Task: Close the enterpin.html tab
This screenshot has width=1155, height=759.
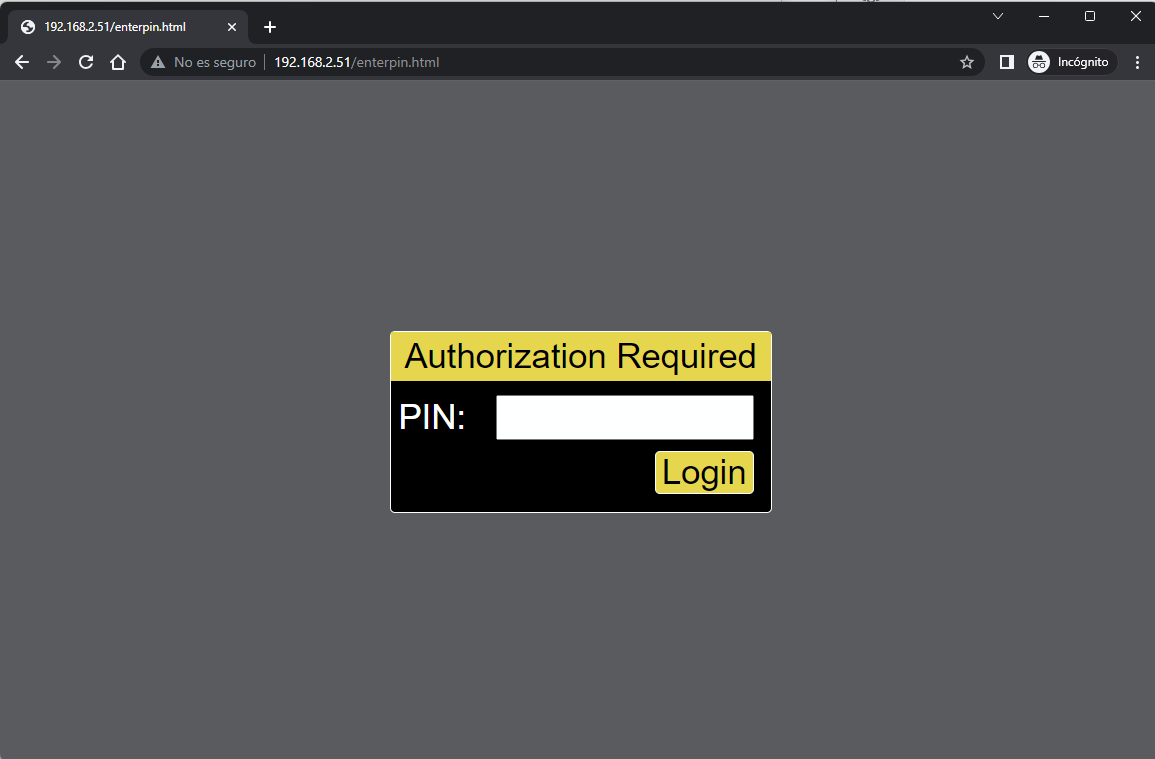Action: click(x=232, y=27)
